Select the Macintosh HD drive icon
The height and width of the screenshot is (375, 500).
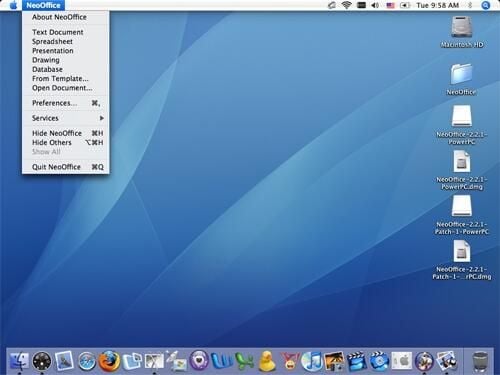462,27
